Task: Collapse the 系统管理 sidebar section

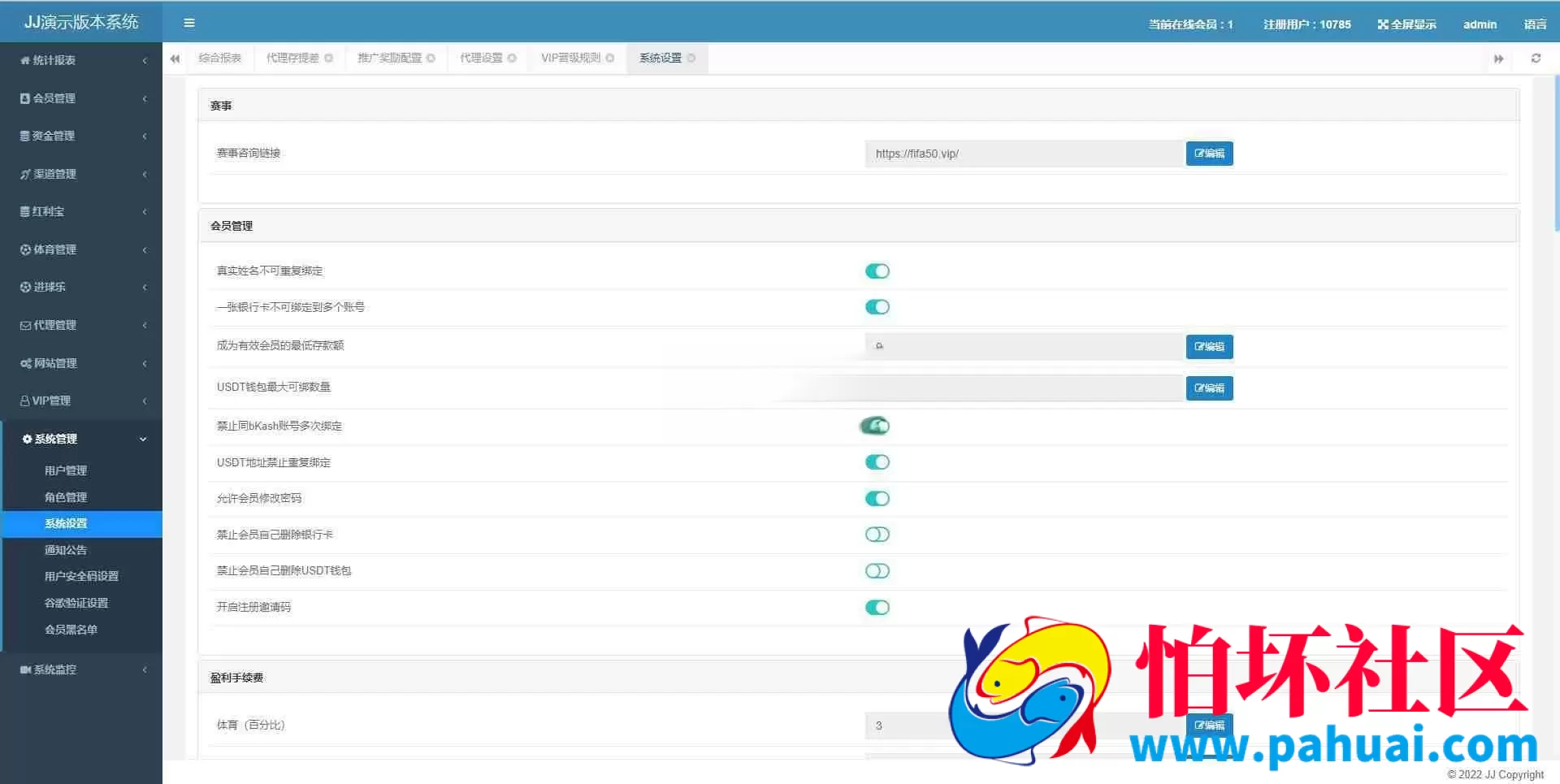Action: [81, 439]
